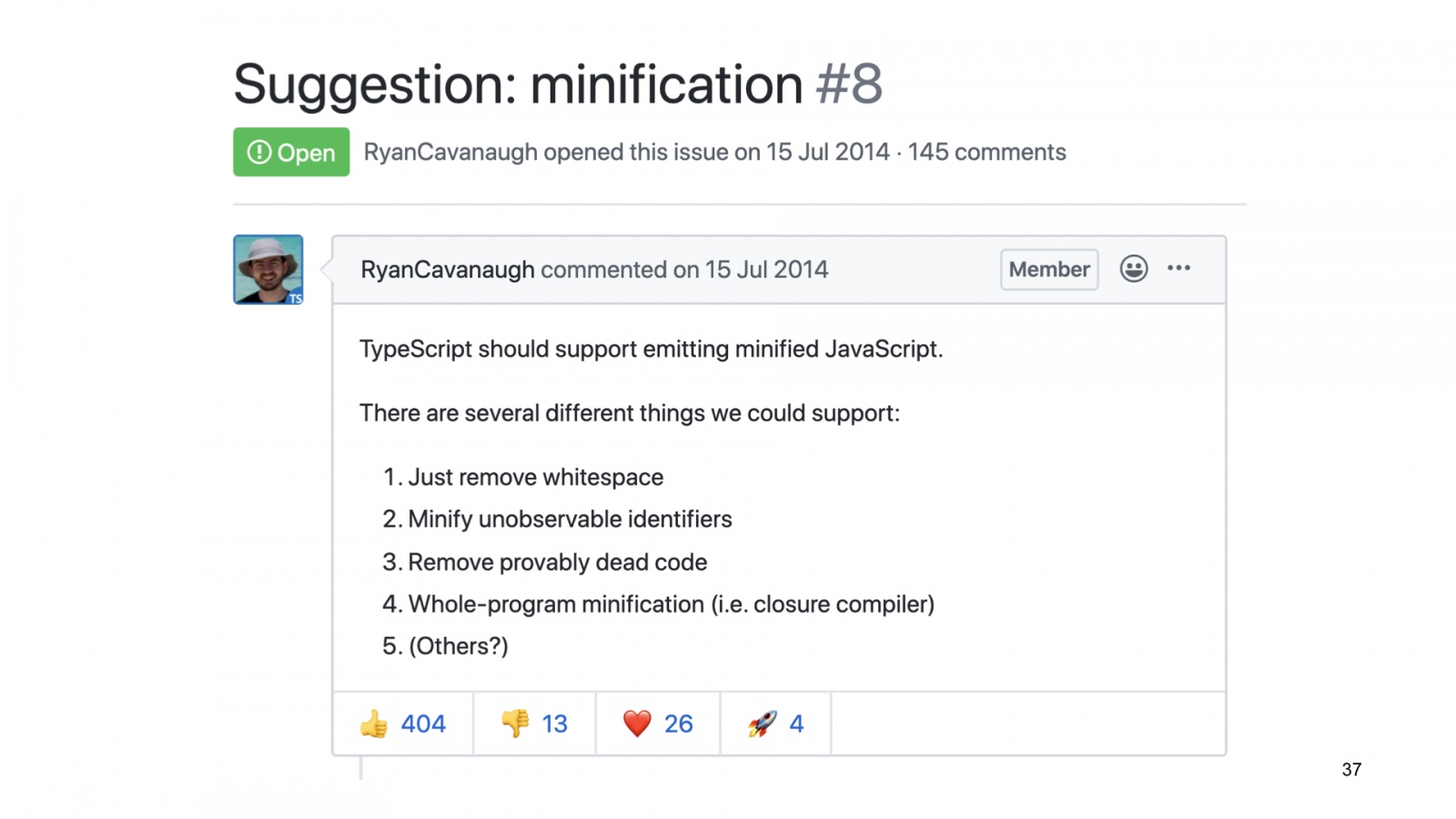Click the rocket reaction emoji
Viewport: 1456px width, 819px height.
pos(763,723)
